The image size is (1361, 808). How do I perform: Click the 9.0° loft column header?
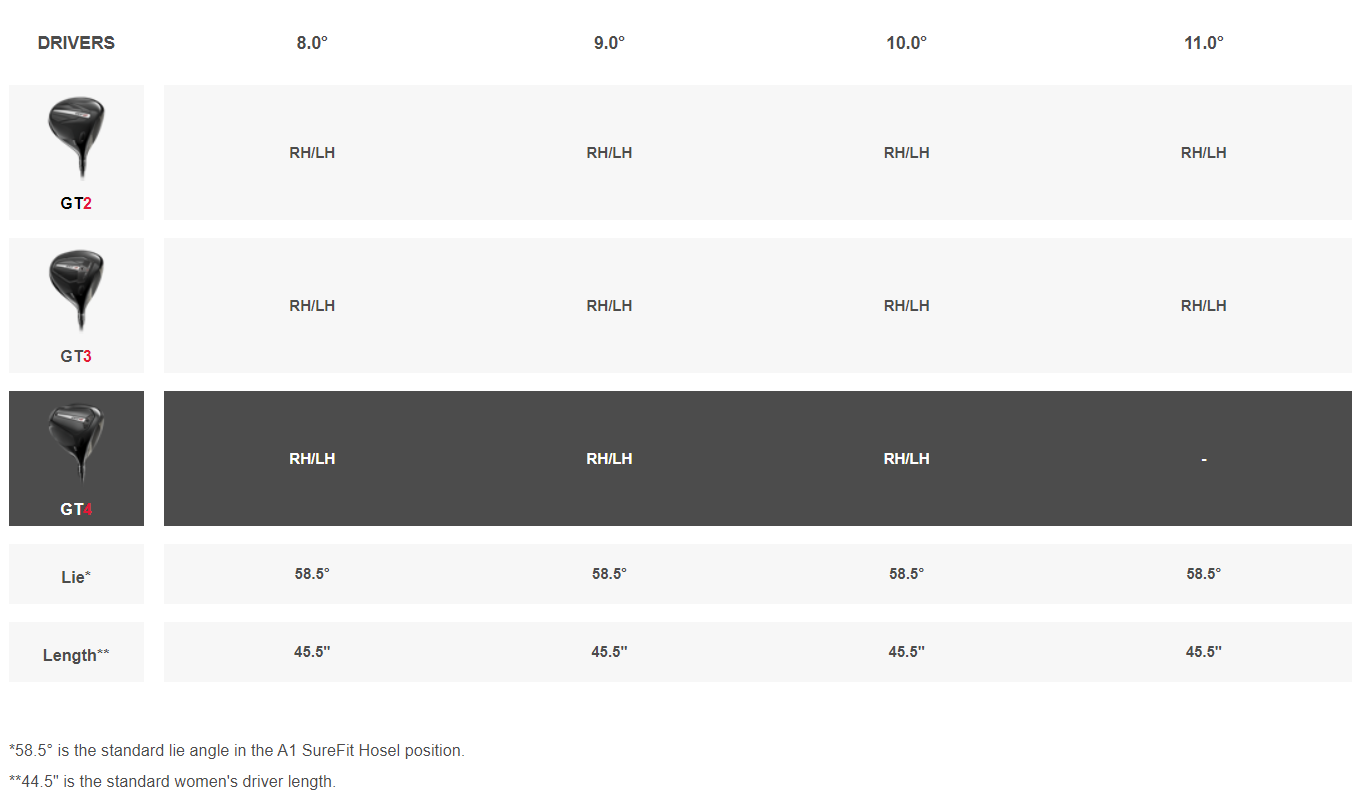pyautogui.click(x=609, y=43)
